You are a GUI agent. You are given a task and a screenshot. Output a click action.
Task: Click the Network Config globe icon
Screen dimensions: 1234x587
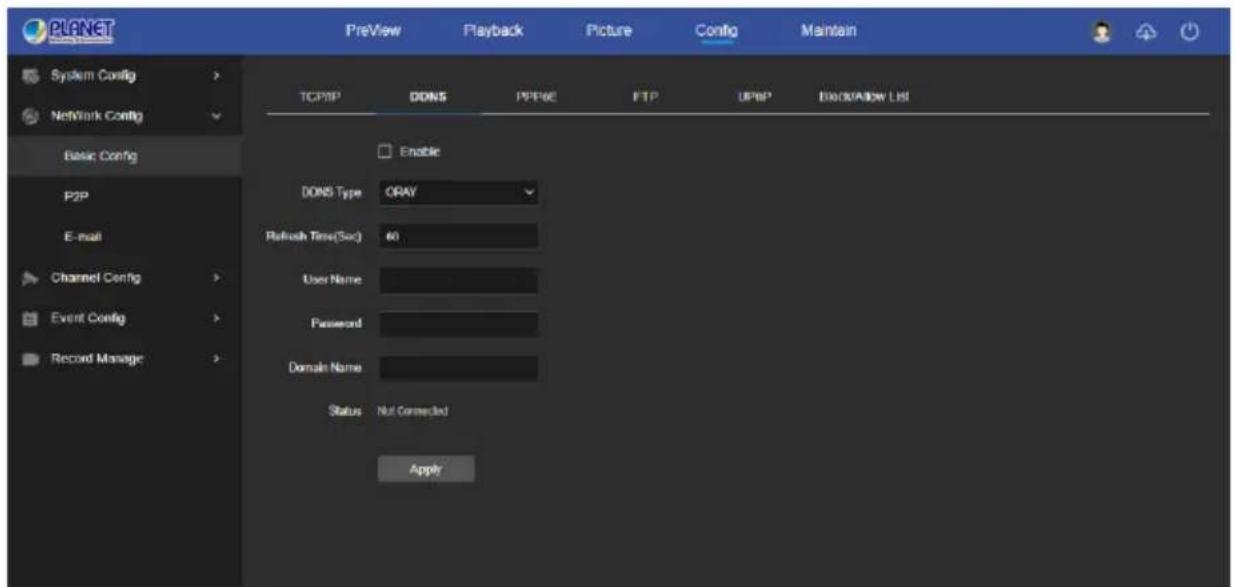(28, 116)
